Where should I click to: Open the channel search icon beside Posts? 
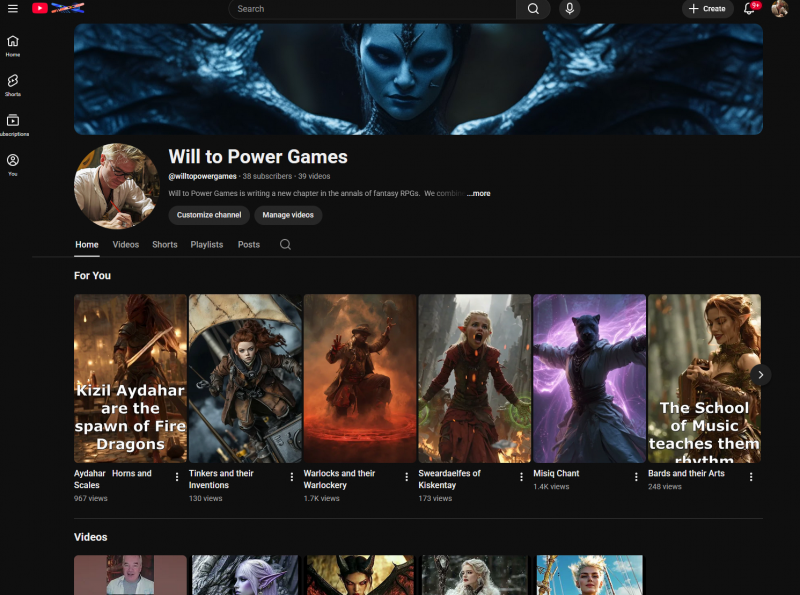click(x=285, y=244)
